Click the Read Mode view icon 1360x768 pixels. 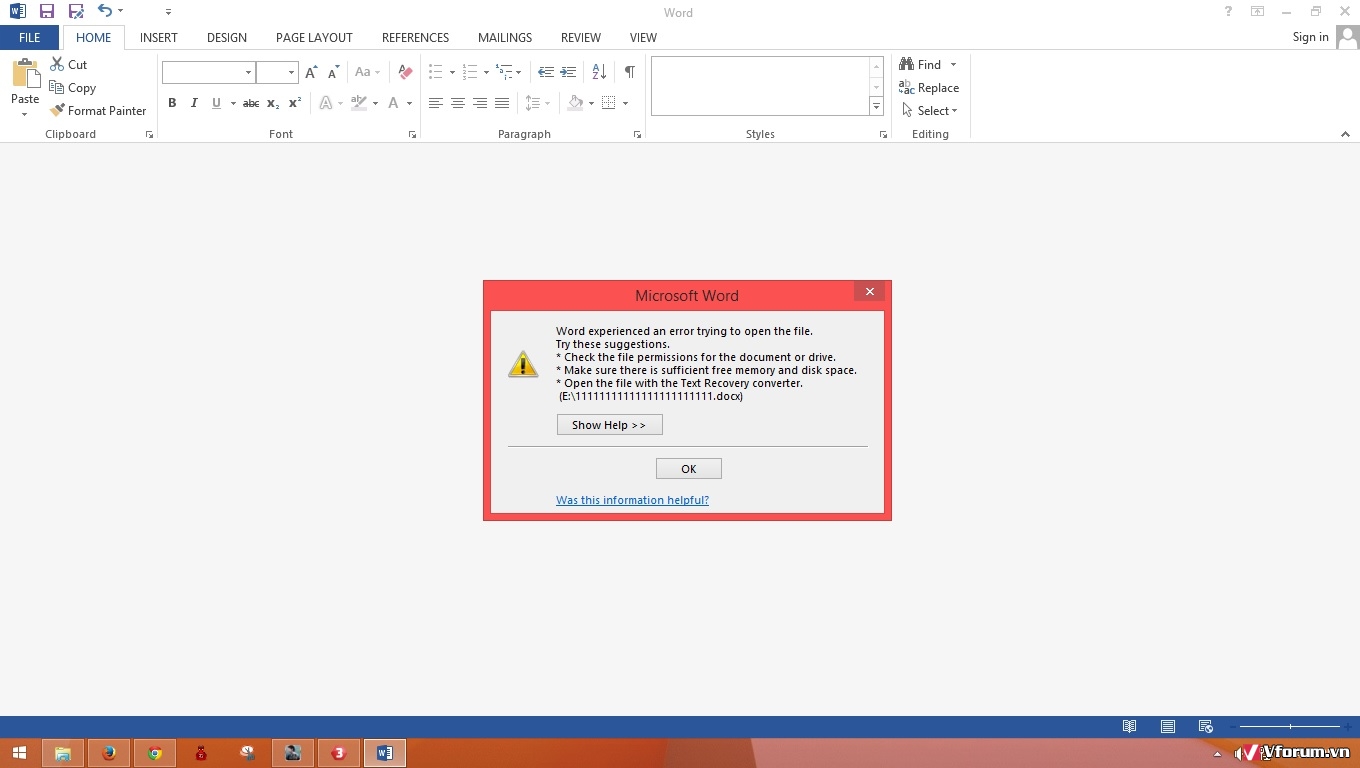1129,727
